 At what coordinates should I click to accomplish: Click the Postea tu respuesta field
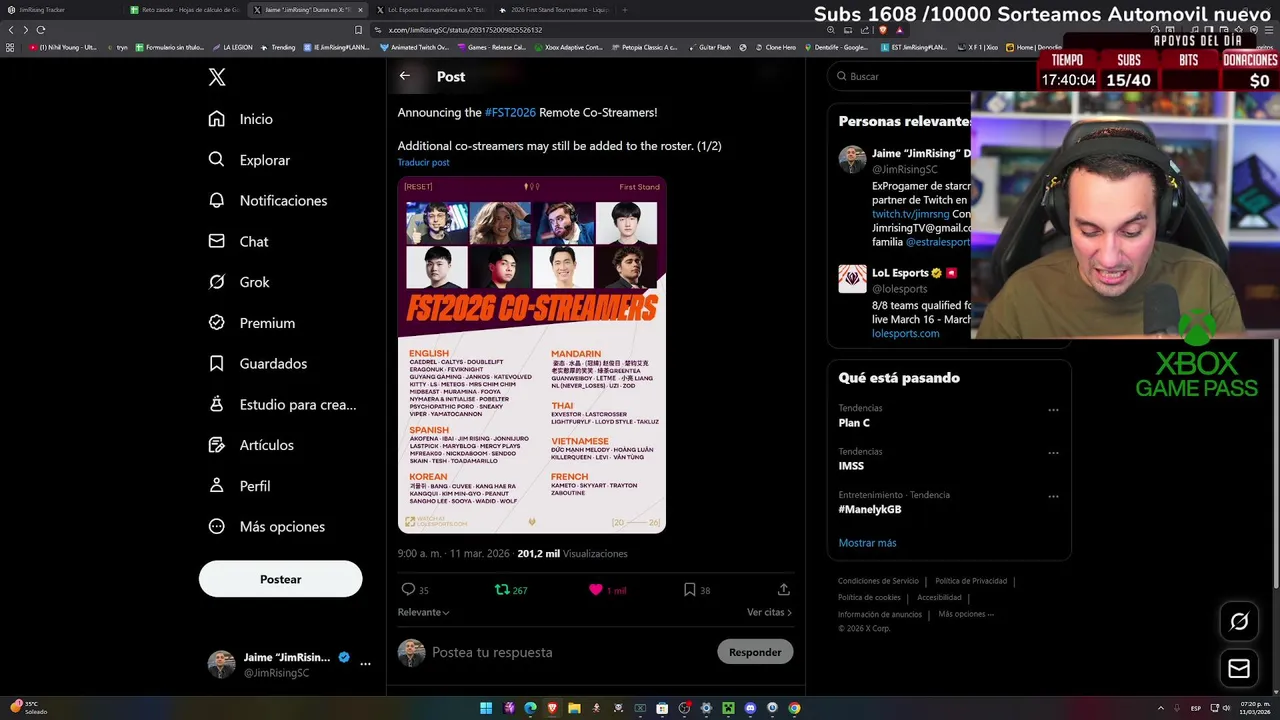pyautogui.click(x=570, y=652)
